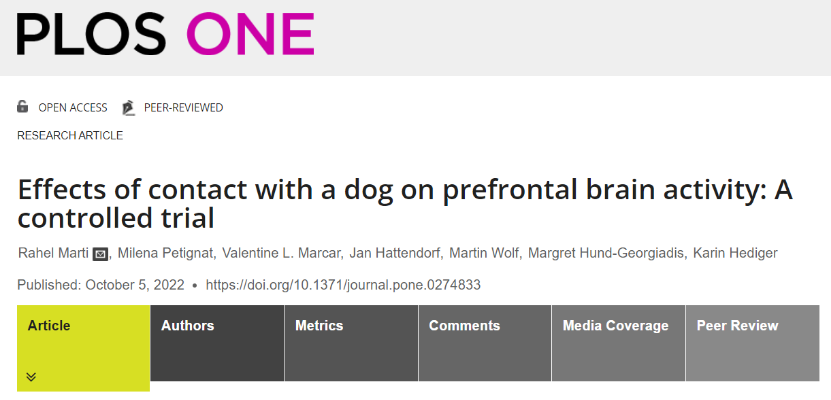Screen dimensions: 831x400
Task: Click author Valentine L. Marcar
Action: point(280,254)
